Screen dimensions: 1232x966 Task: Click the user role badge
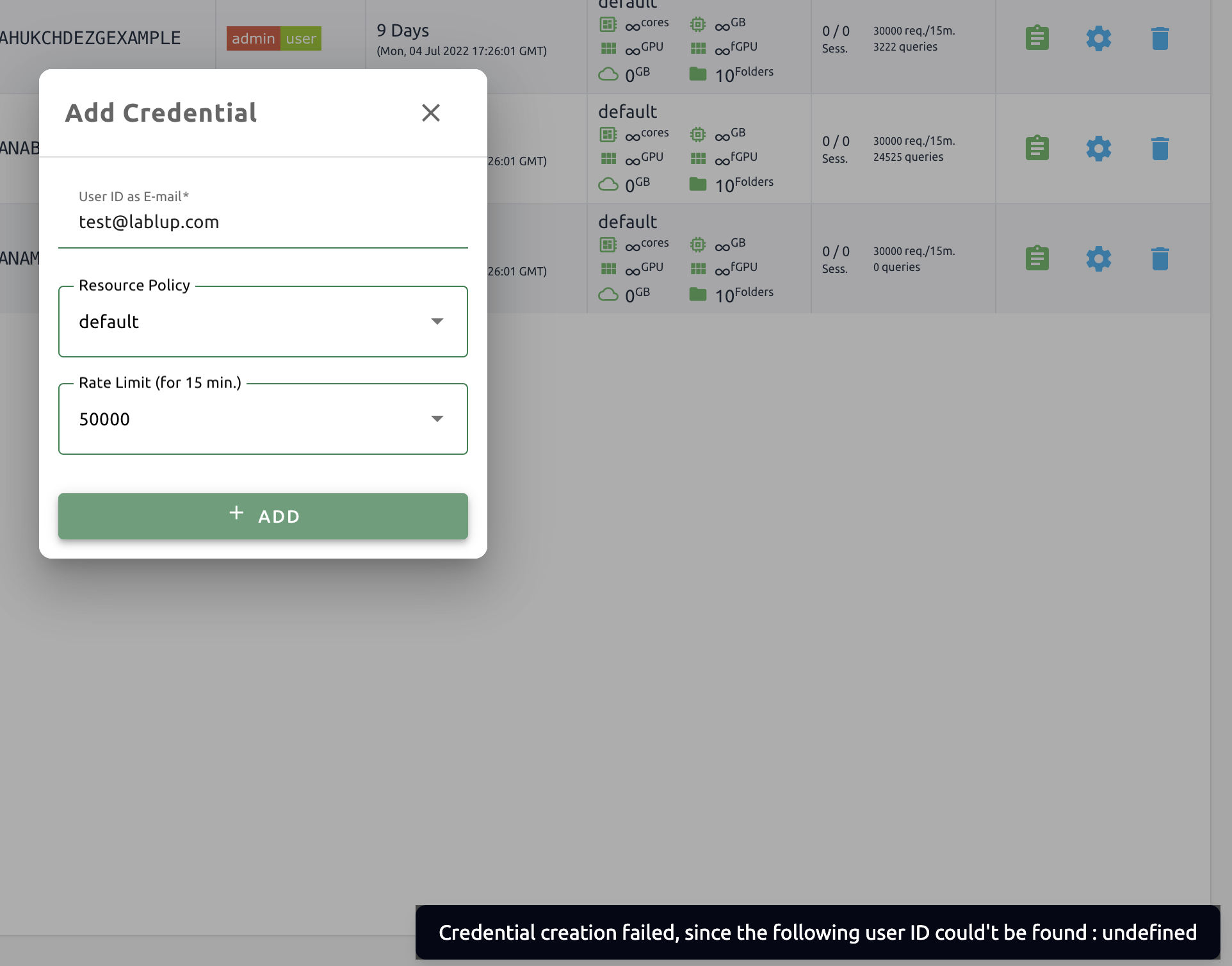click(x=301, y=38)
